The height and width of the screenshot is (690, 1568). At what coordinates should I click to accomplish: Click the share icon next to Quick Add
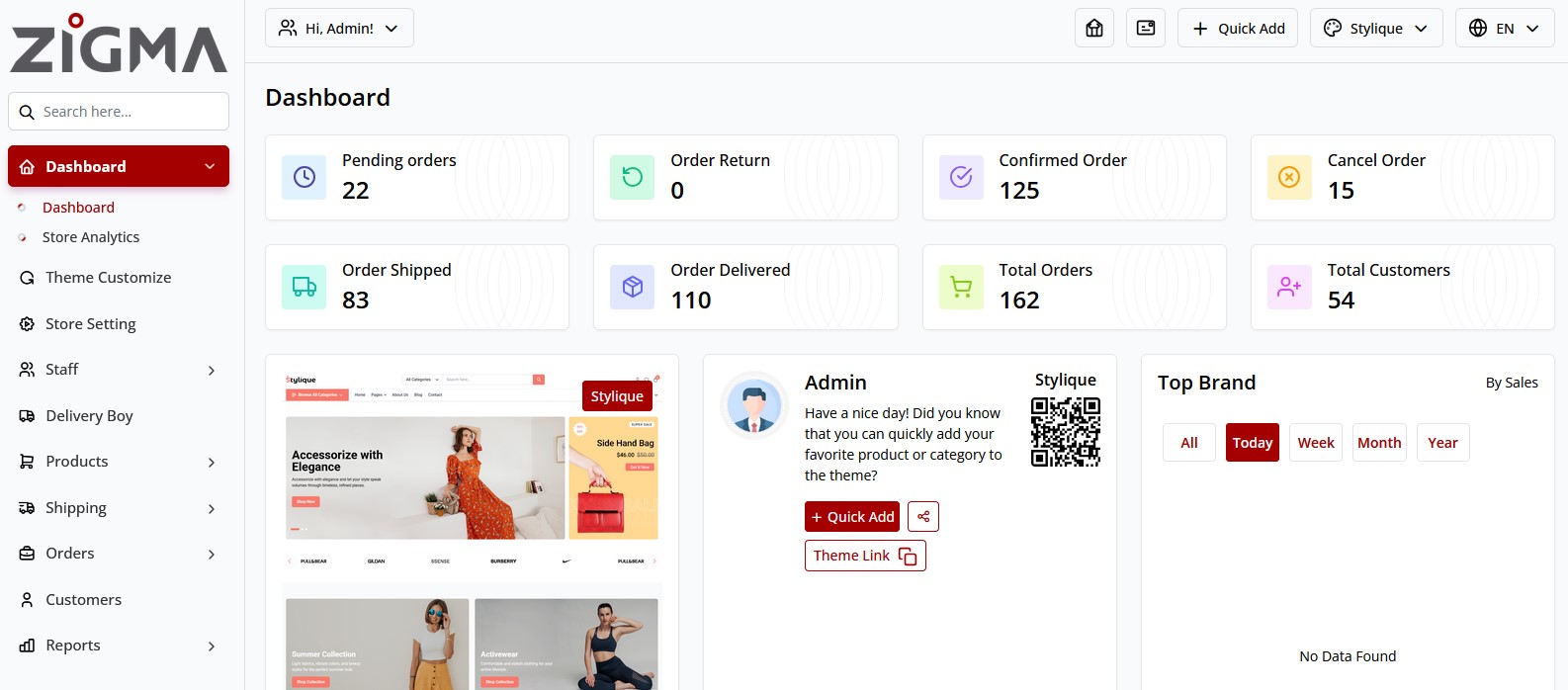pyautogui.click(x=923, y=517)
